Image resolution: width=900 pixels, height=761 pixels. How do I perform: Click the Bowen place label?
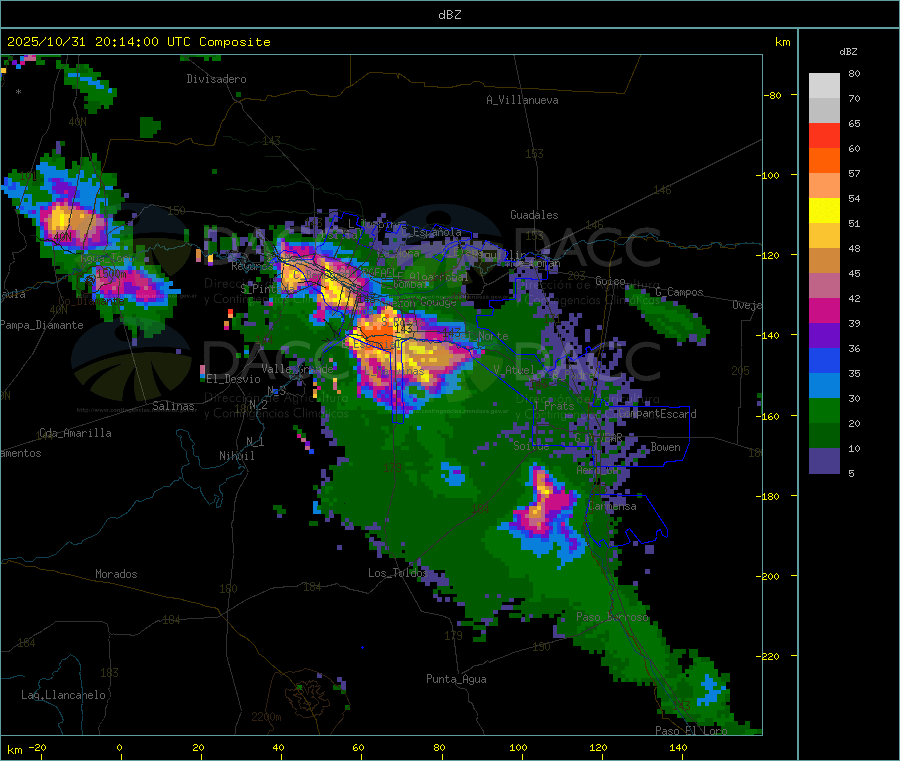click(x=665, y=447)
